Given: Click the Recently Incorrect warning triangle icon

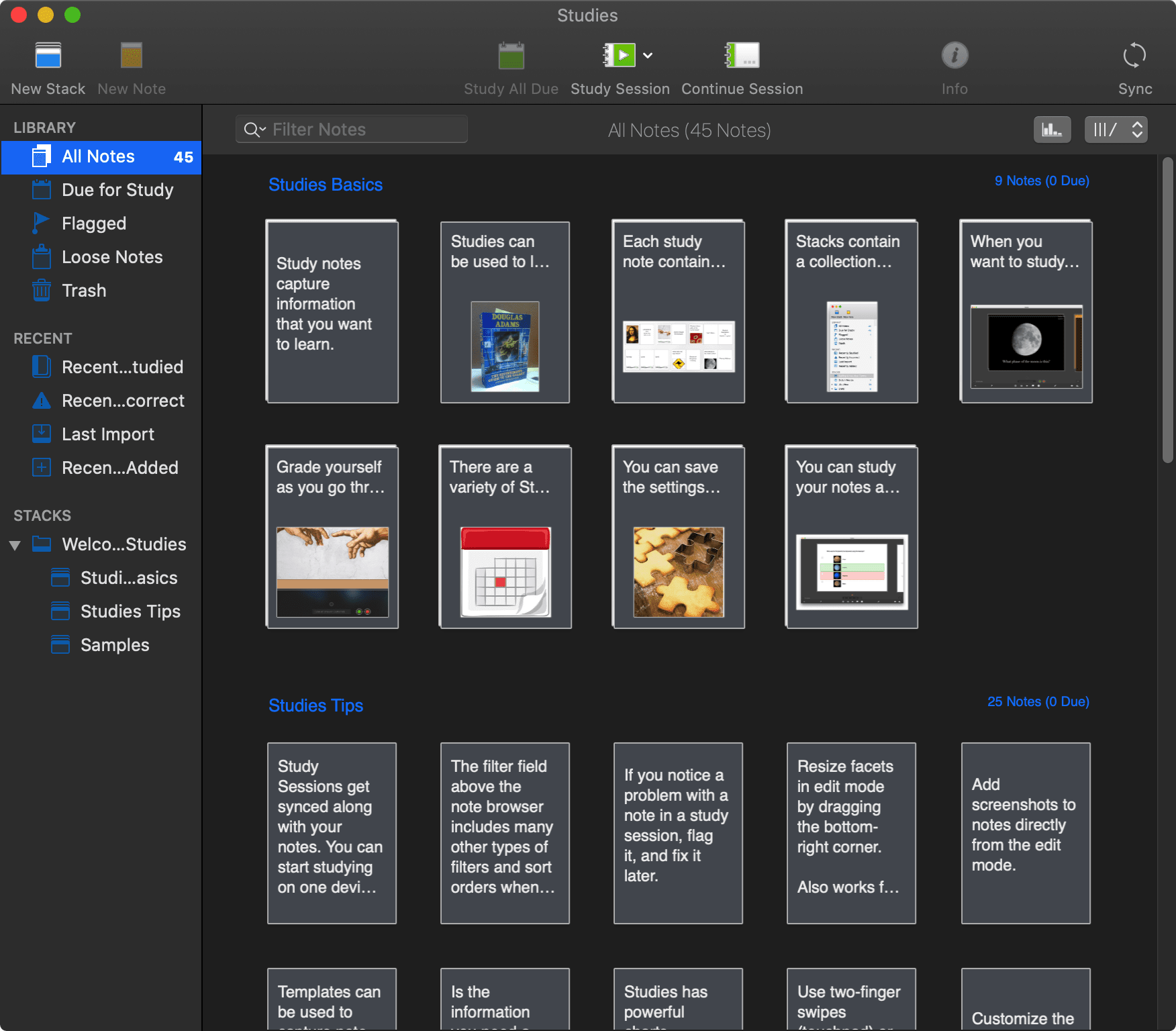Looking at the screenshot, I should coord(42,401).
